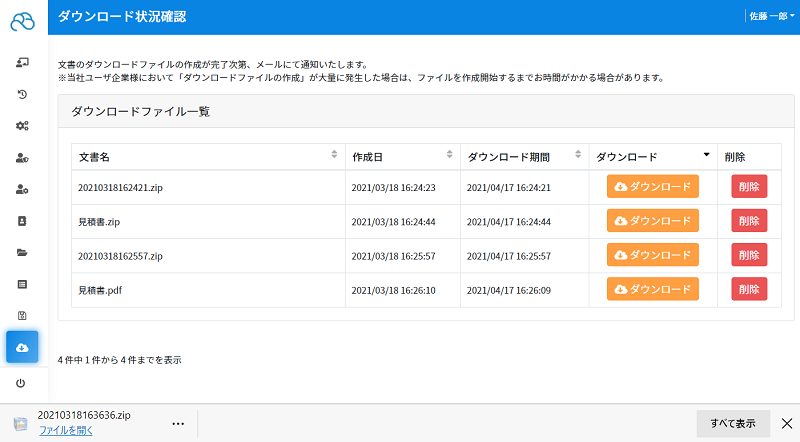Click the cloud logo at top left
Viewport: 800px width, 442px height.
point(22,21)
